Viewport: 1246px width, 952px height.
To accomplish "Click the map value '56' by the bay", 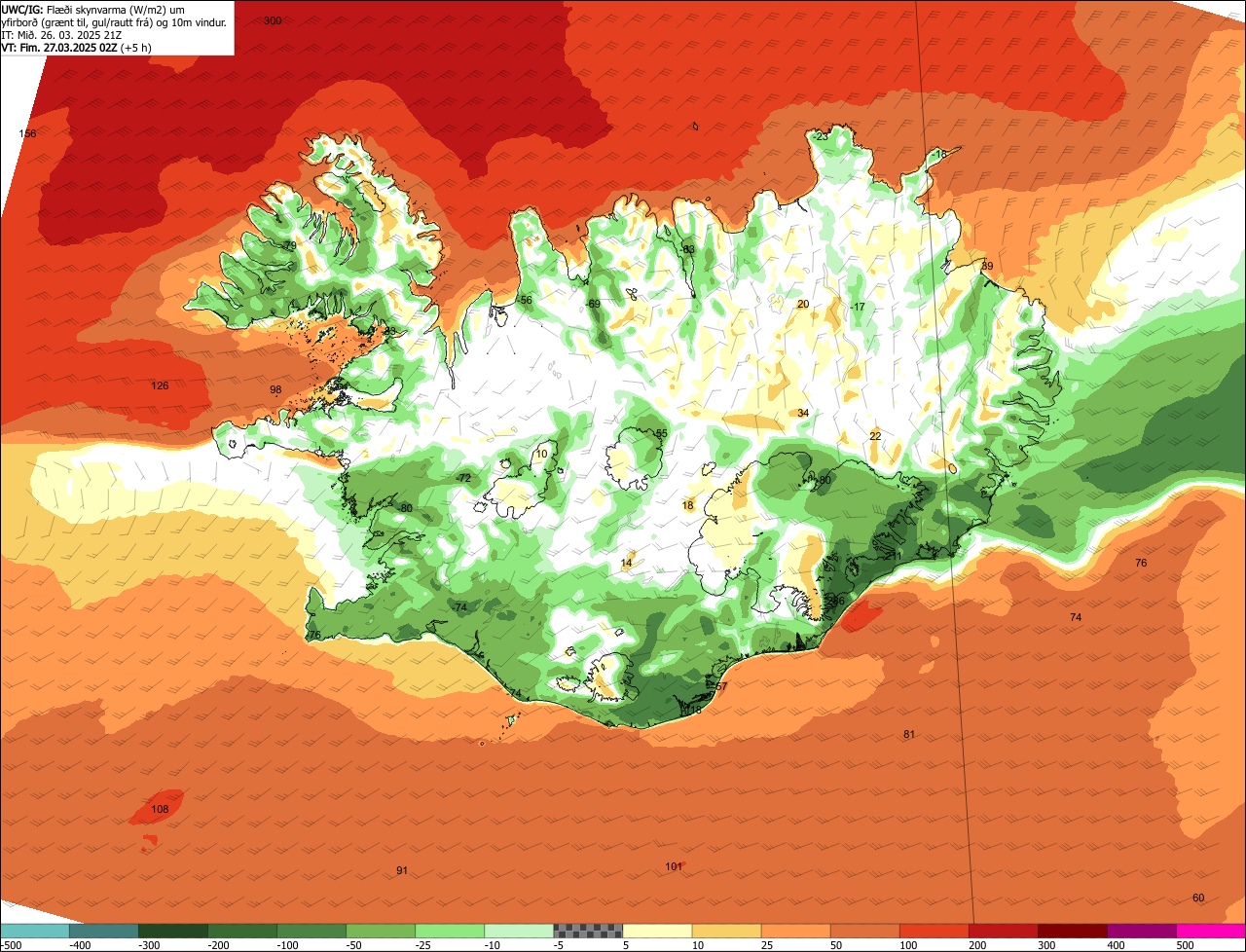I will [x=526, y=300].
